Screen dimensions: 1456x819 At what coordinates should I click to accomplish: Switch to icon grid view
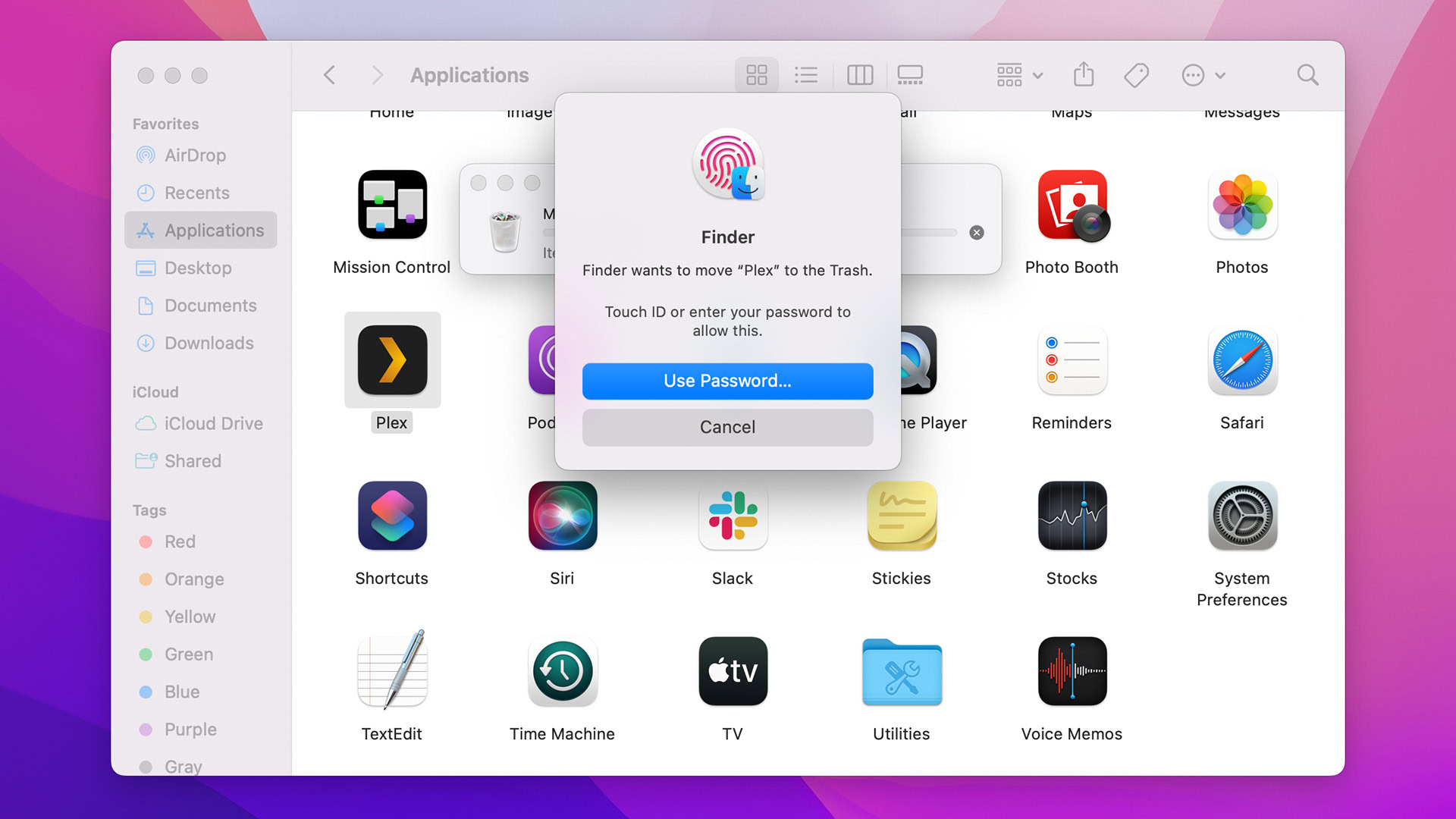click(x=756, y=75)
